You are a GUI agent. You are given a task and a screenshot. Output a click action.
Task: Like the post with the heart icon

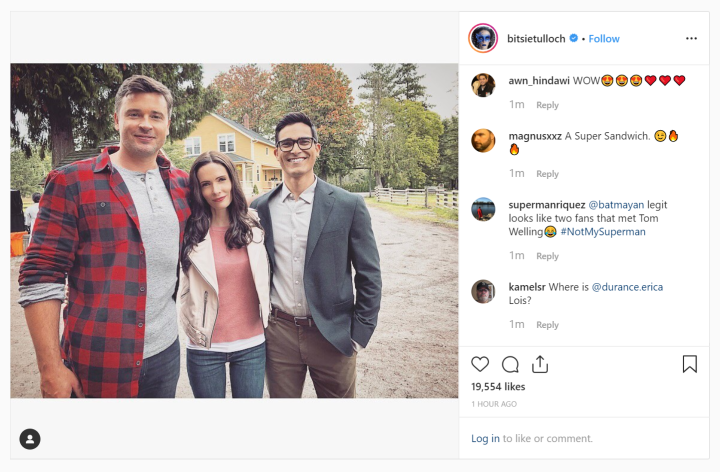[x=480, y=364]
